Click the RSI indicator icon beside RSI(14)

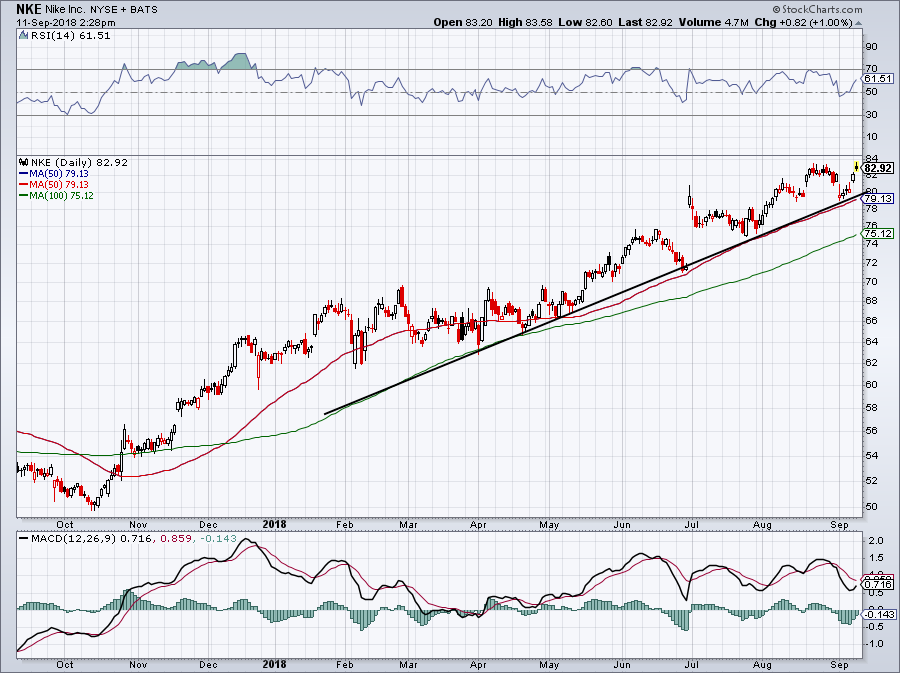[23, 36]
